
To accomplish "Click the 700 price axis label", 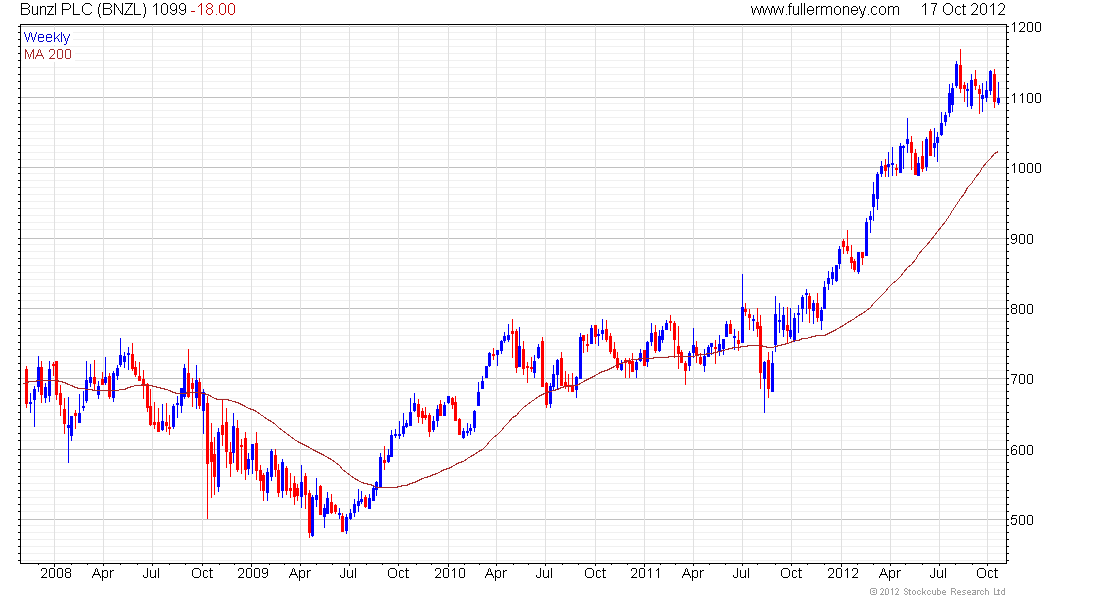I will [x=1022, y=380].
